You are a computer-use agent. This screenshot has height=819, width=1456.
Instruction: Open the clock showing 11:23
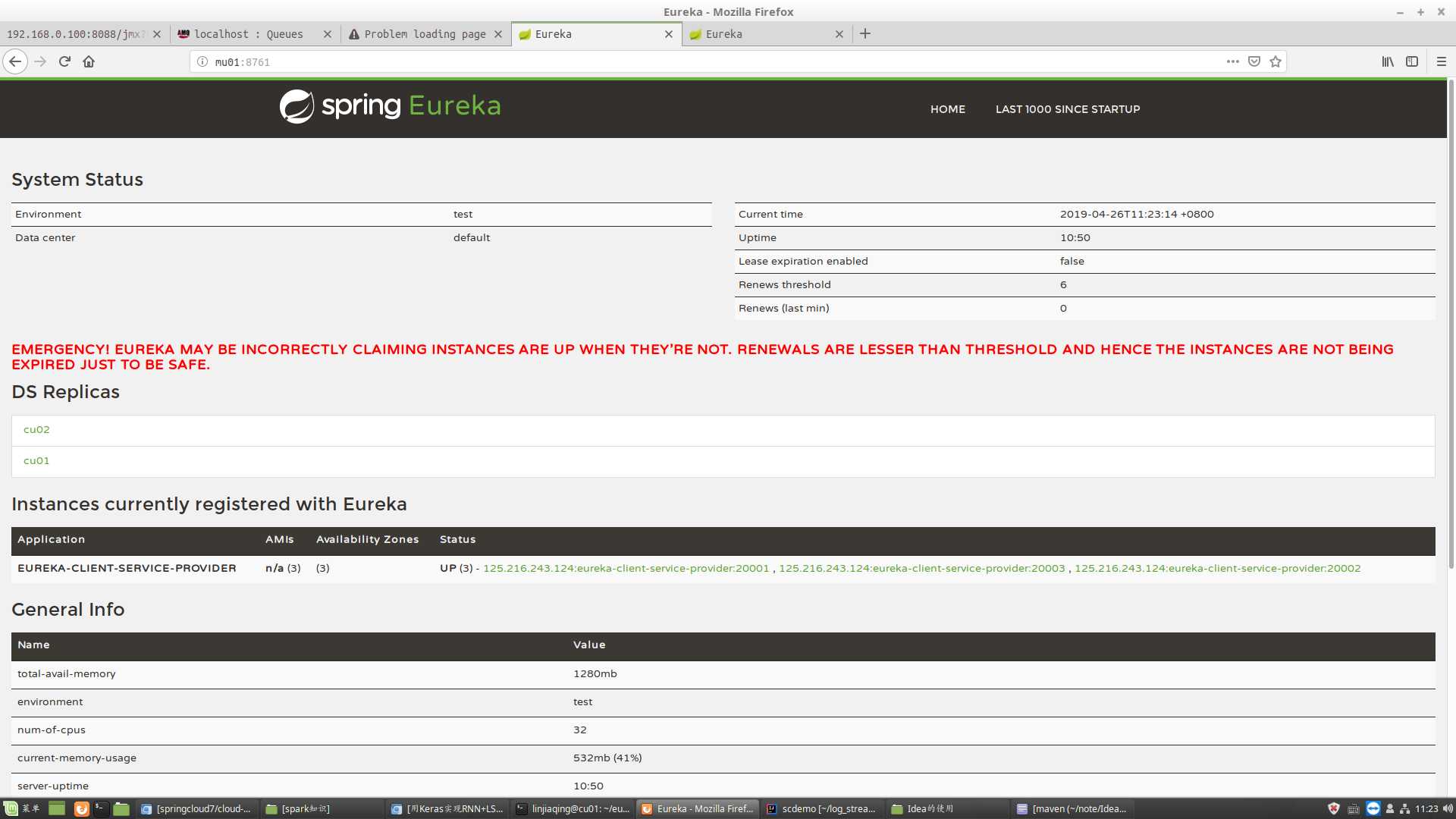tap(1426, 808)
